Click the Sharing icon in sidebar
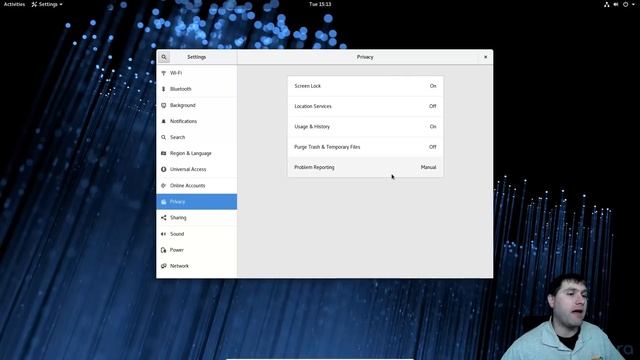 (x=164, y=218)
